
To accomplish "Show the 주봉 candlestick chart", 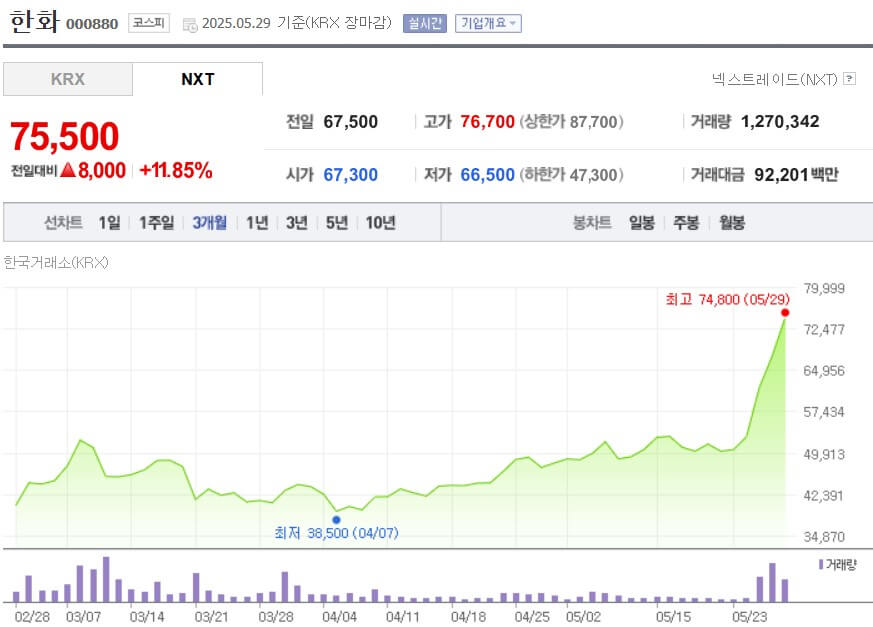I will coord(686,223).
